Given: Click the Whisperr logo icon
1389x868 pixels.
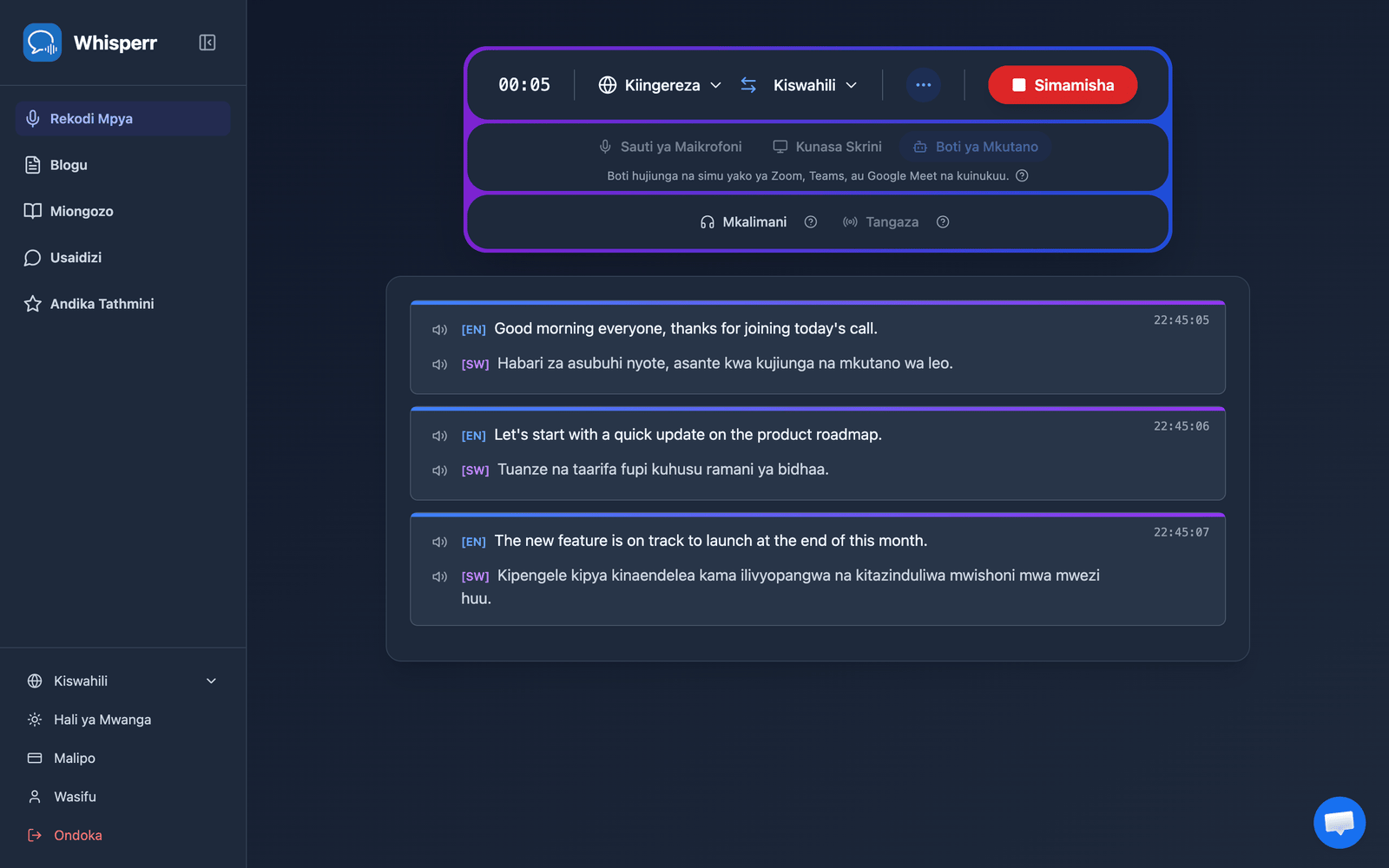Looking at the screenshot, I should pos(42,43).
